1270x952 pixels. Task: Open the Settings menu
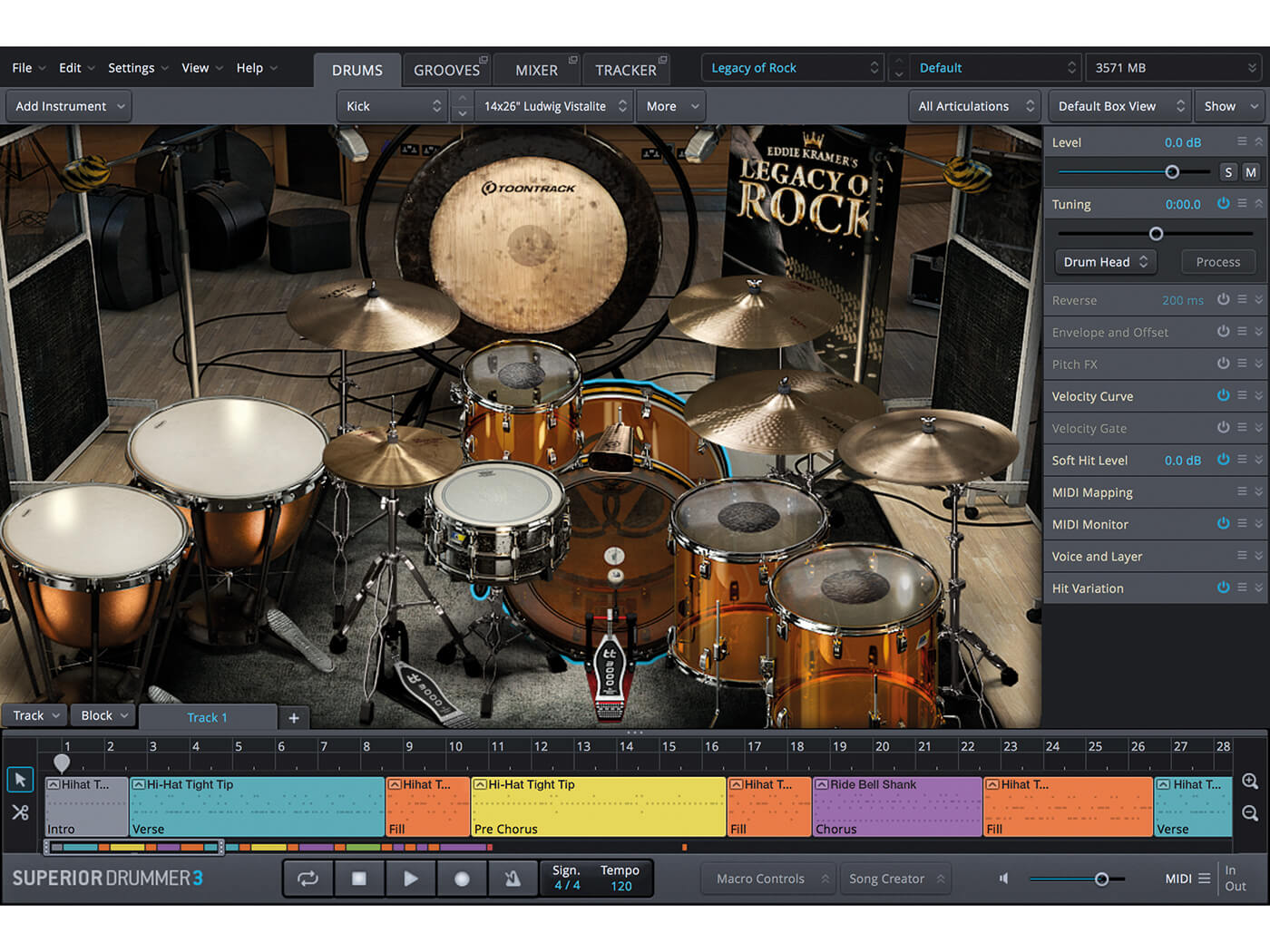[138, 68]
